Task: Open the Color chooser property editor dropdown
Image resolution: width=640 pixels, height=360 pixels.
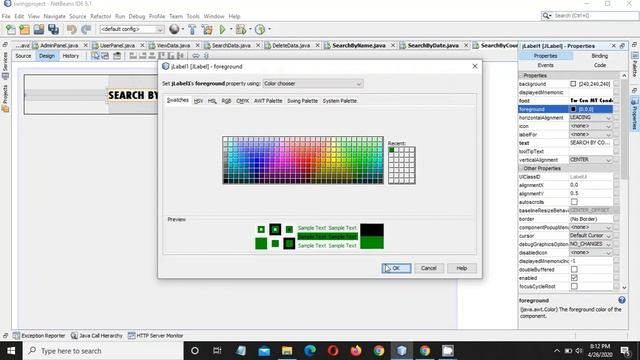Action: (313, 84)
